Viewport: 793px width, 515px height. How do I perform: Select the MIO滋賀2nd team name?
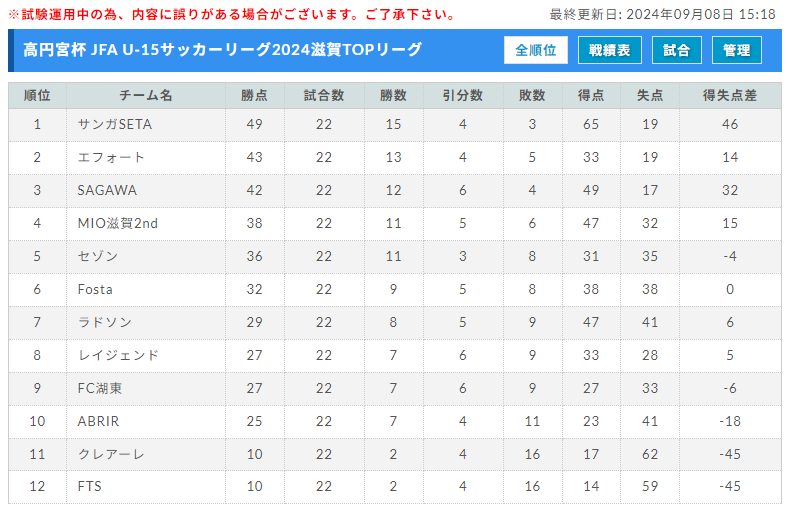tap(118, 224)
